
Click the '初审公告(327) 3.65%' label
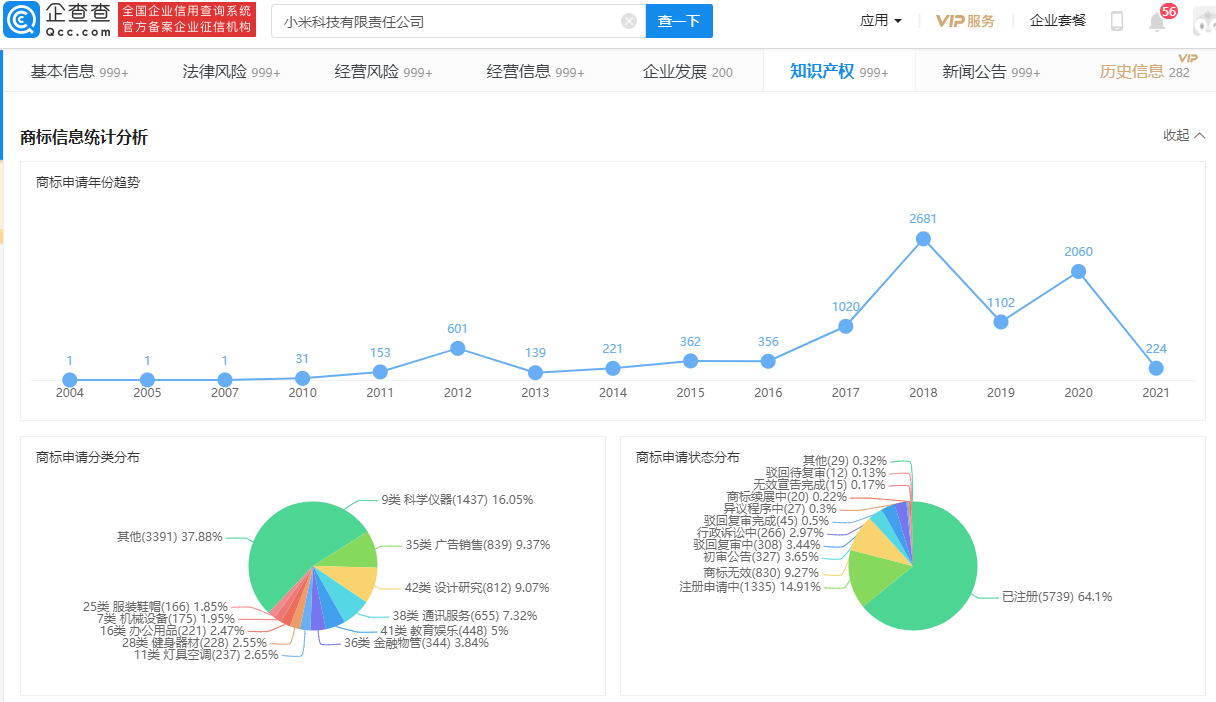pos(761,557)
